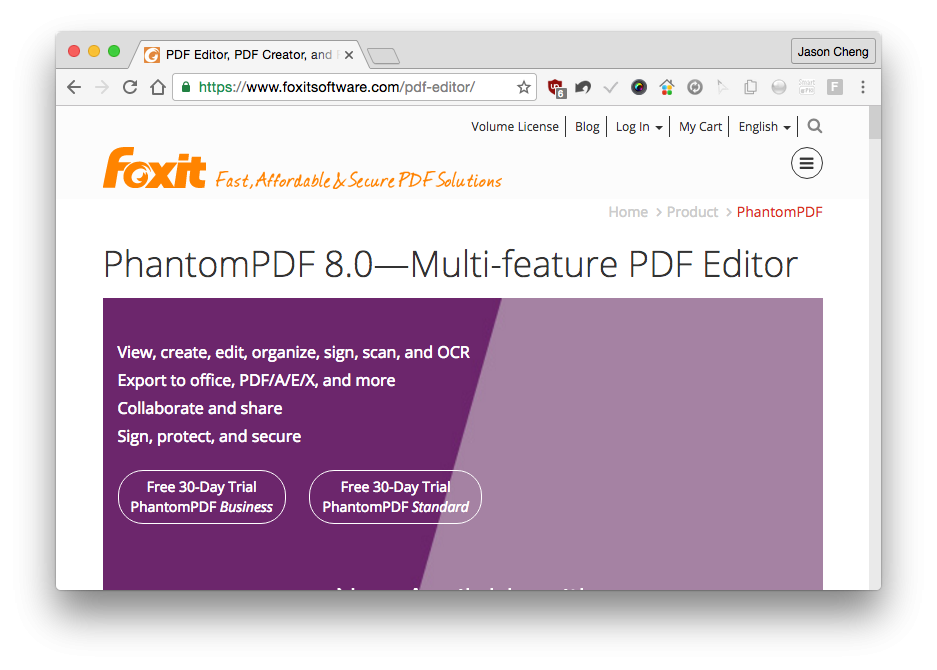Open the Volume License link
This screenshot has height=670, width=937.
(x=515, y=127)
